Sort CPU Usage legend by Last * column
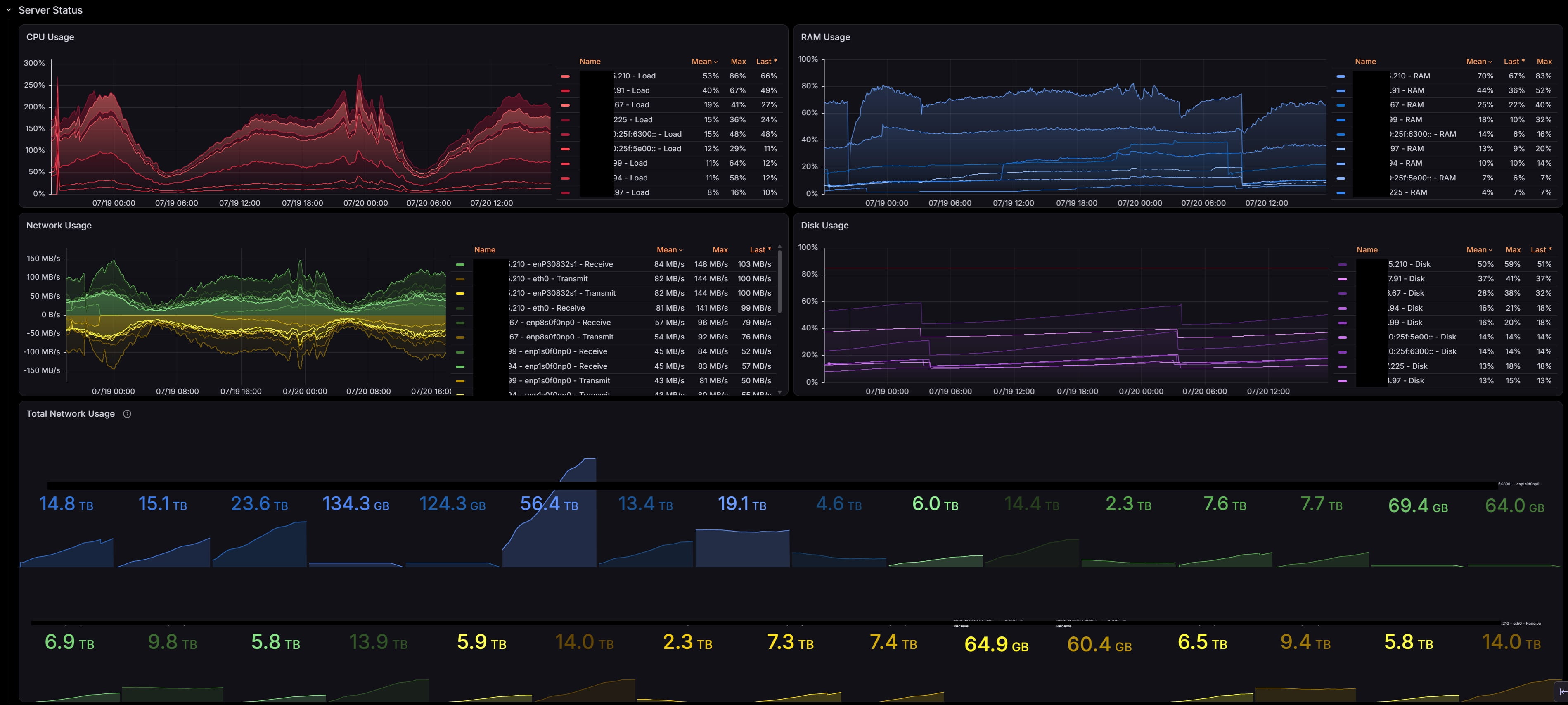The image size is (1568, 705). [x=766, y=62]
